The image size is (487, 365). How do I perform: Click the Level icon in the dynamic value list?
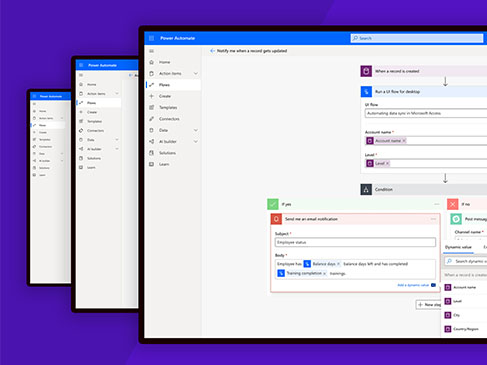click(x=448, y=301)
